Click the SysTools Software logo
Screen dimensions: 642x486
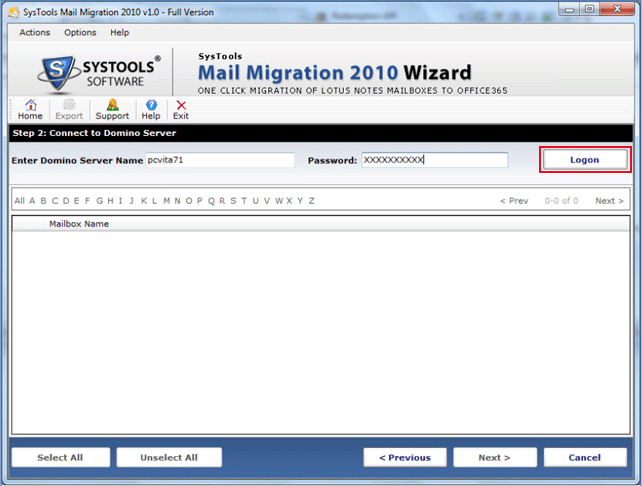(99, 73)
